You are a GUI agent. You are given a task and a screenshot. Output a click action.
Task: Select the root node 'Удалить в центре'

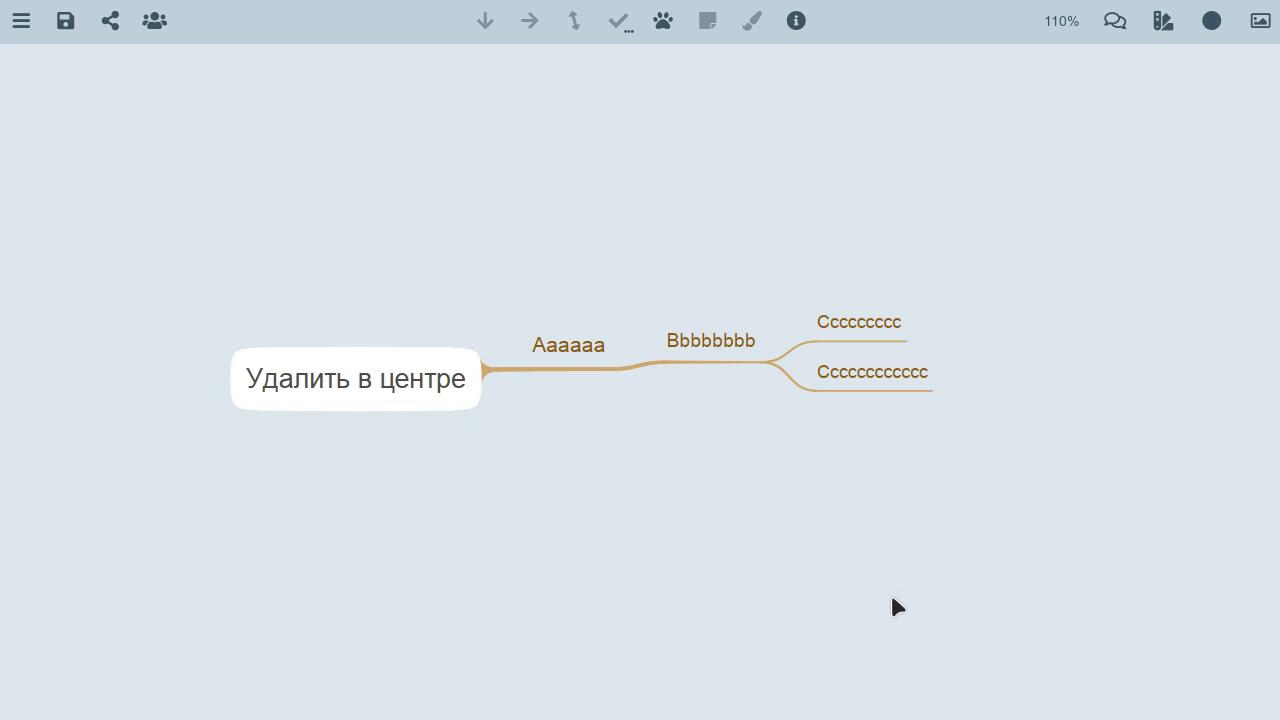click(x=356, y=379)
